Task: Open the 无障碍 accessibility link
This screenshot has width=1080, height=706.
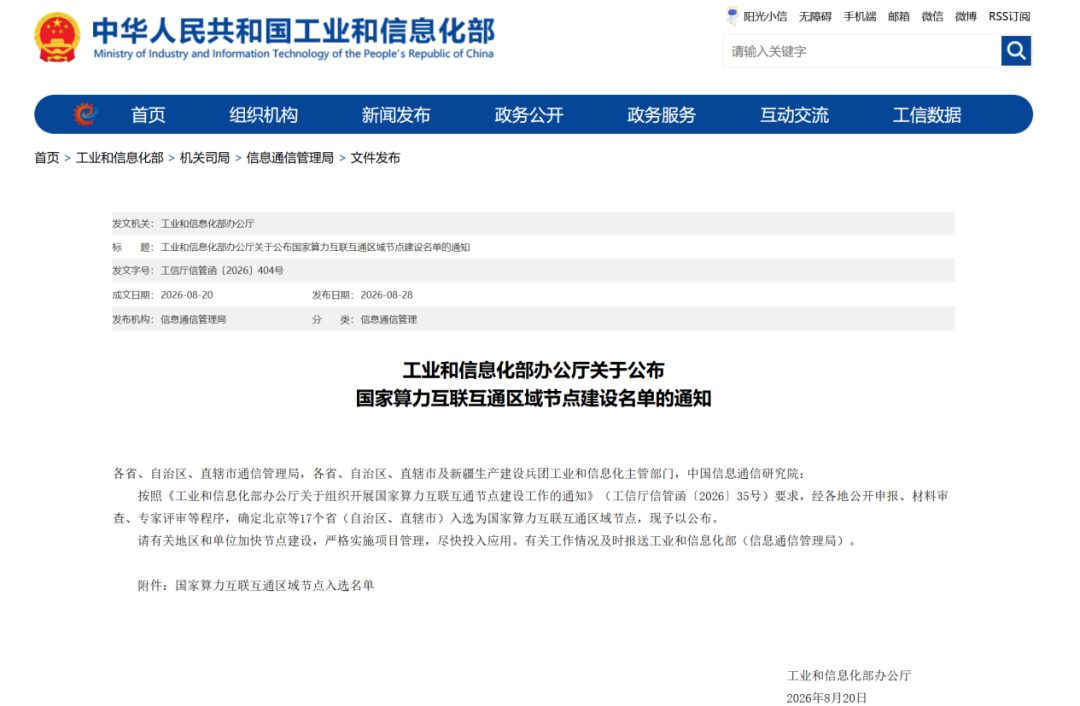Action: pos(815,17)
